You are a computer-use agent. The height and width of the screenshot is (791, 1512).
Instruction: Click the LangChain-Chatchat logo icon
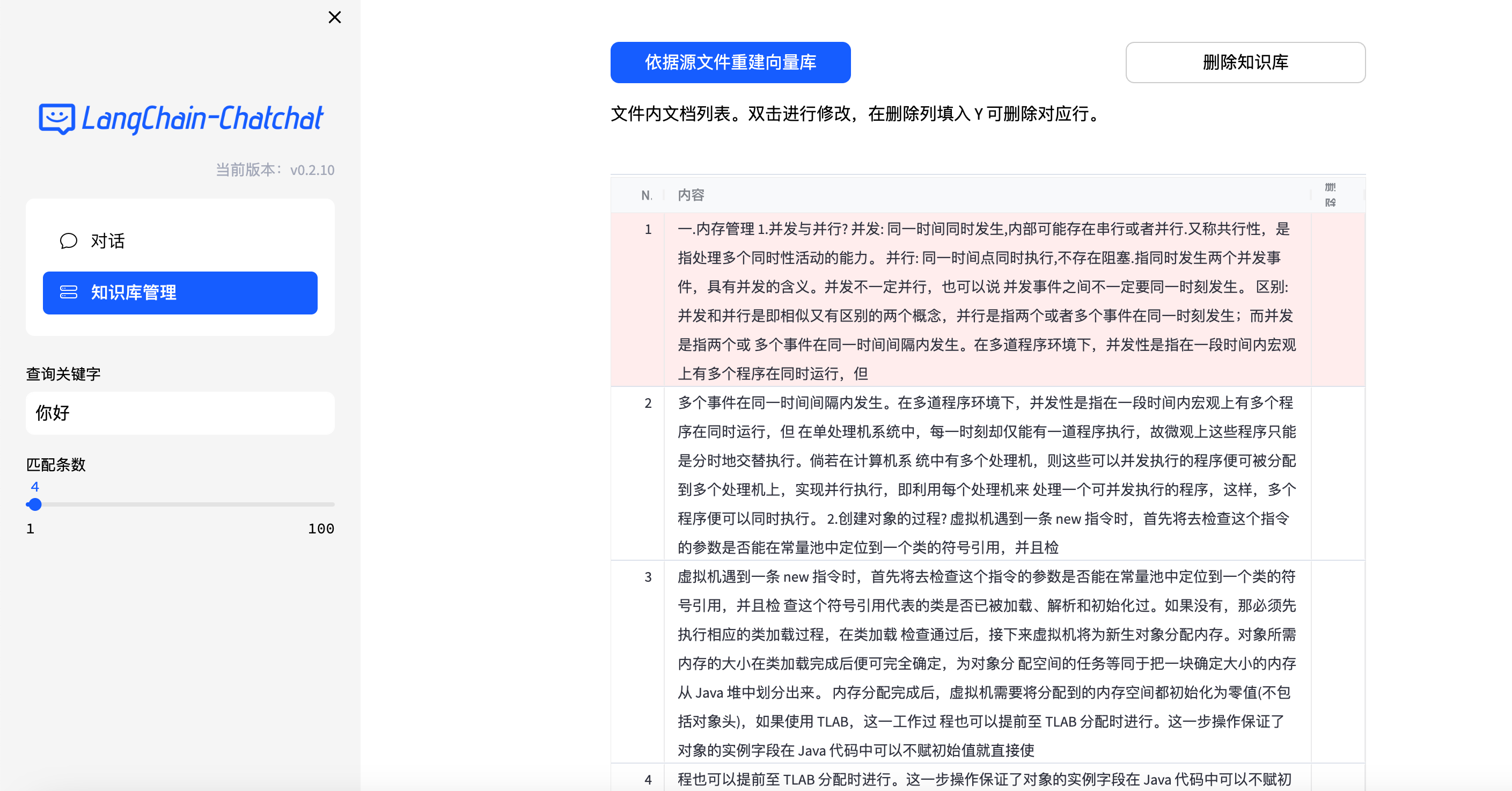pos(56,119)
